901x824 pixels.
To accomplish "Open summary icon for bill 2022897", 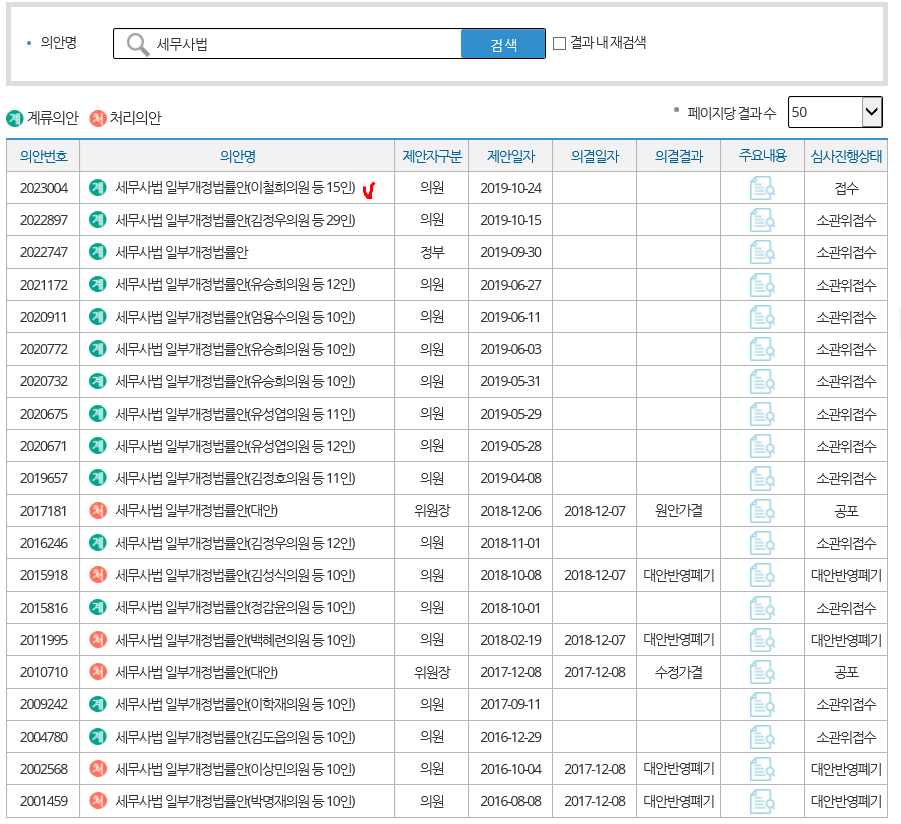I will 762,220.
